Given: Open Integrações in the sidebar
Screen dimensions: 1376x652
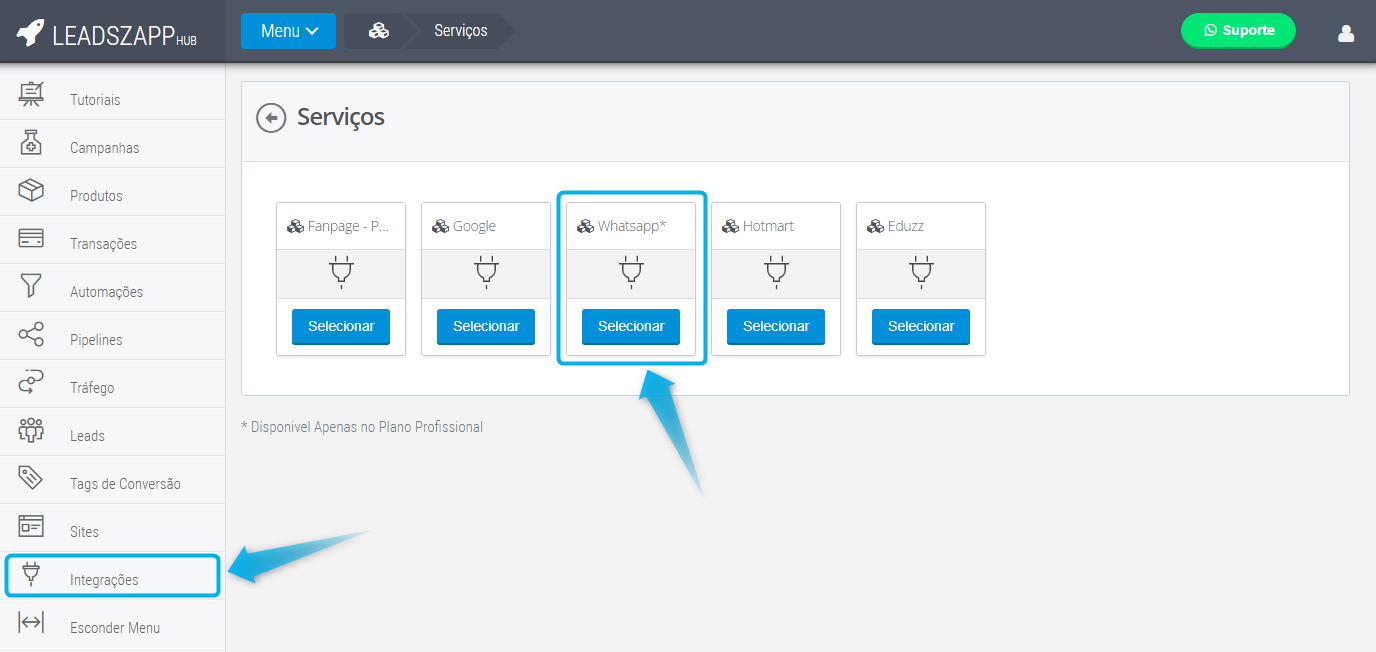Looking at the screenshot, I should (104, 580).
